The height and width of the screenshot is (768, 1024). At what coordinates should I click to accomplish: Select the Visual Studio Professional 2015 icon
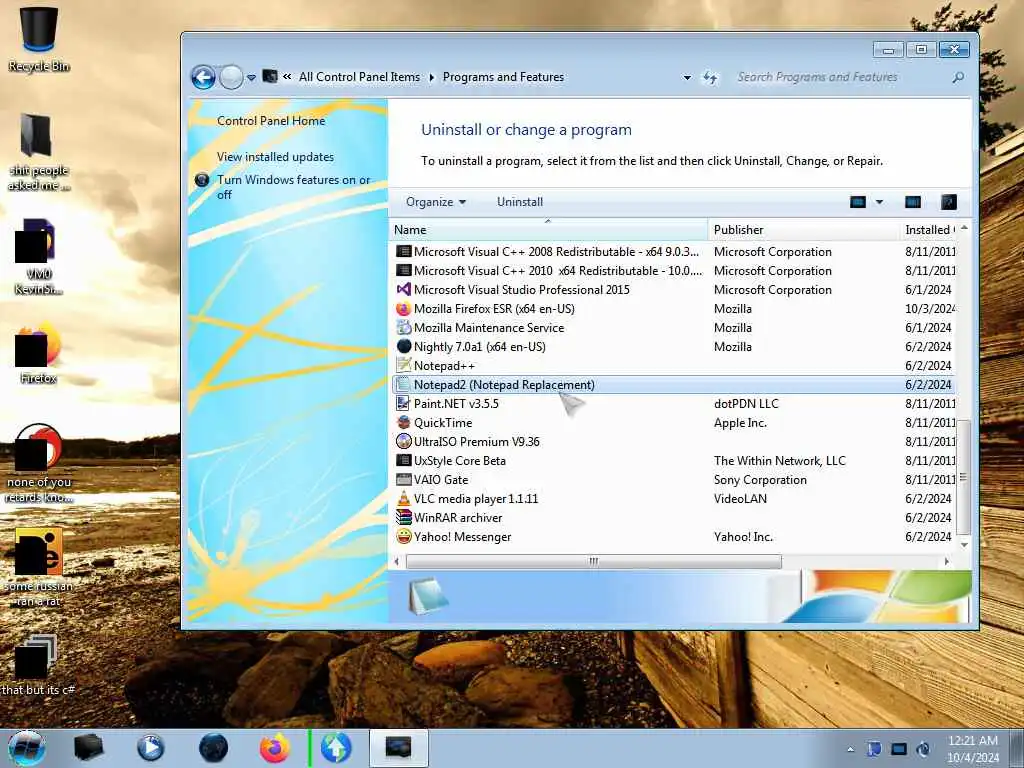click(x=404, y=289)
